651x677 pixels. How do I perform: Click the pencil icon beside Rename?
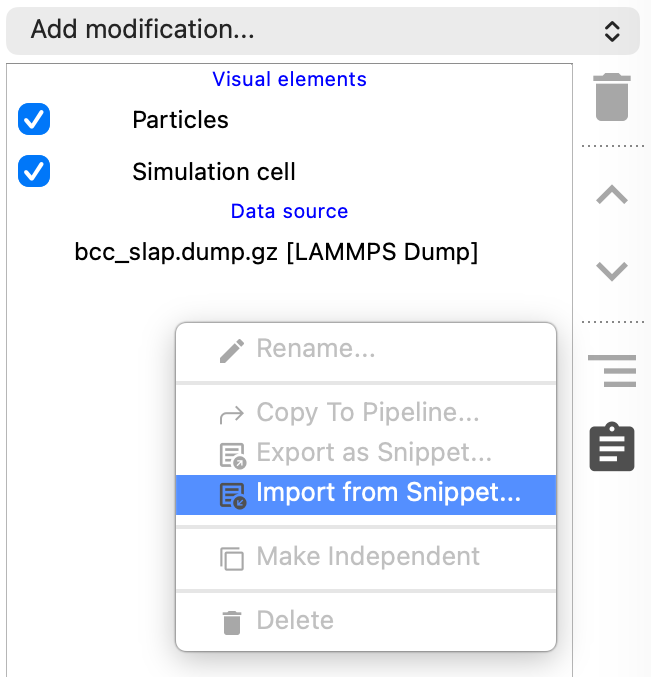[232, 350]
